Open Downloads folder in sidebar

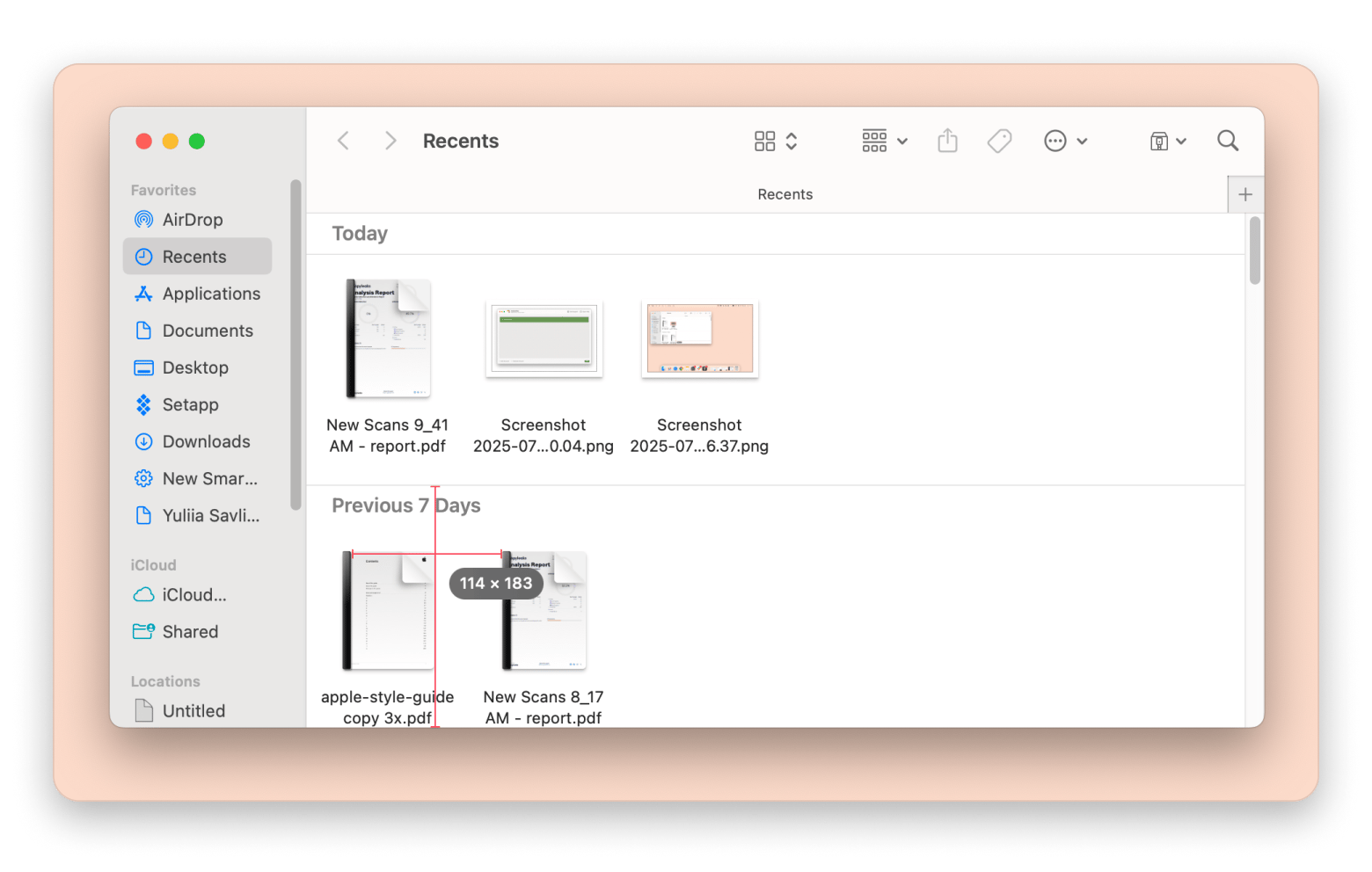coord(206,441)
